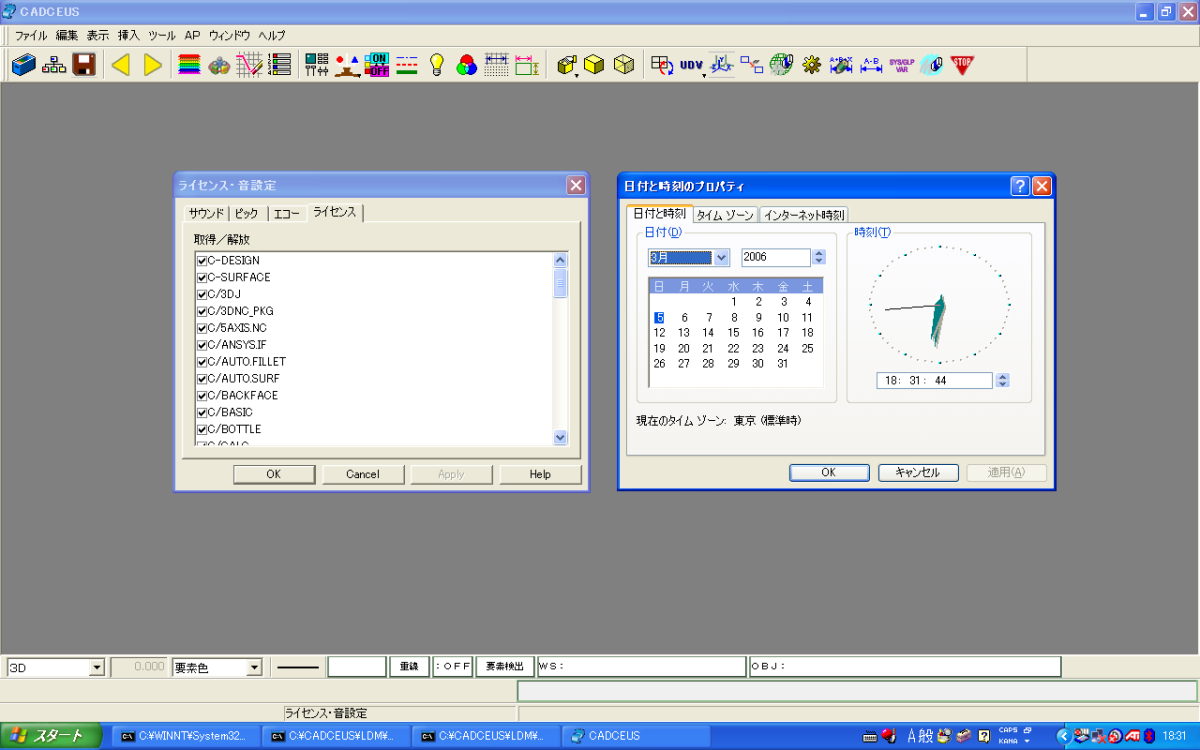Screen dimensions: 1200x750
Task: Click the year field showing 2006
Action: 776,257
